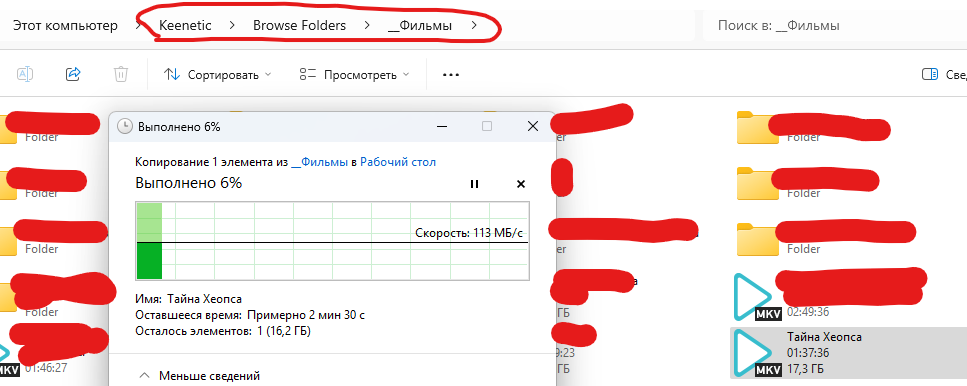Expand the chevron after __Фильмы breadcrumb
The width and height of the screenshot is (967, 386).
[x=474, y=26]
